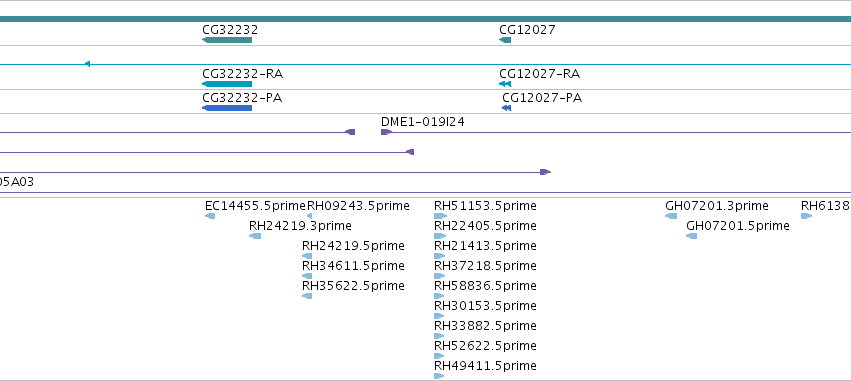This screenshot has height=381, width=851.
Task: Select the EC14455.5prime EST arrow
Action: click(210, 216)
